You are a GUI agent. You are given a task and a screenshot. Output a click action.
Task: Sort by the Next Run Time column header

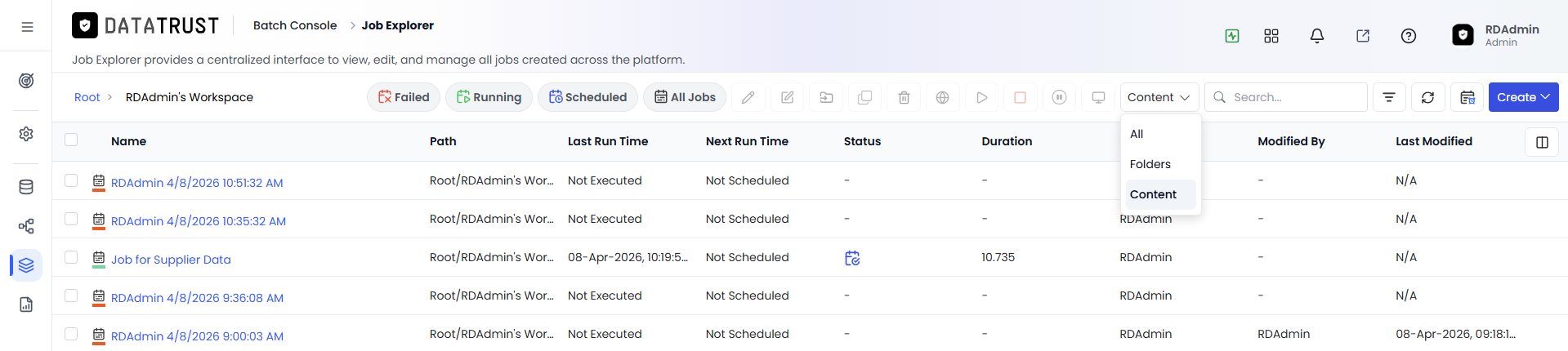point(747,141)
